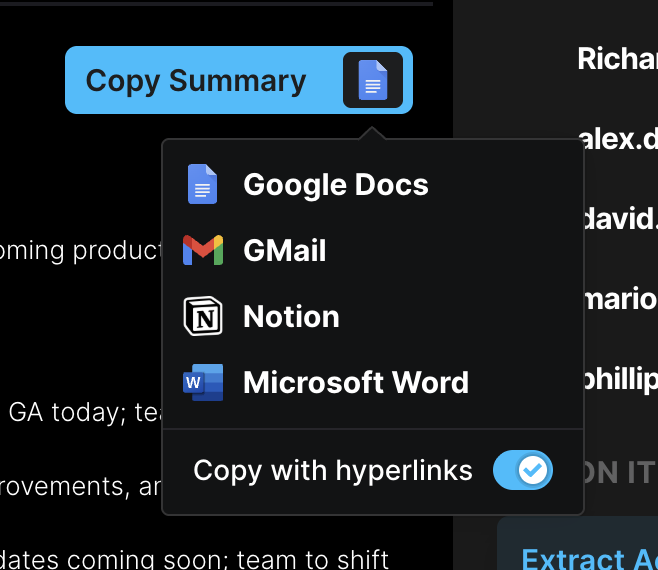Click summary line mentioning "dates coming soon"
Screen dimensions: 658x570
pyautogui.click(x=195, y=559)
